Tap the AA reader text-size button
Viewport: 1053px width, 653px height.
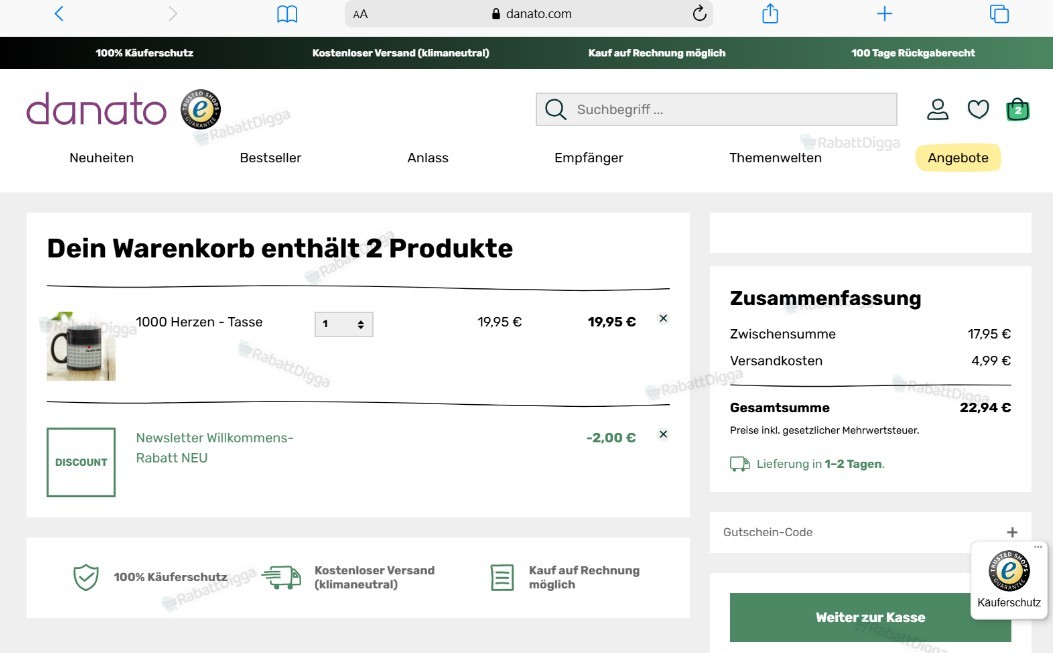click(360, 14)
